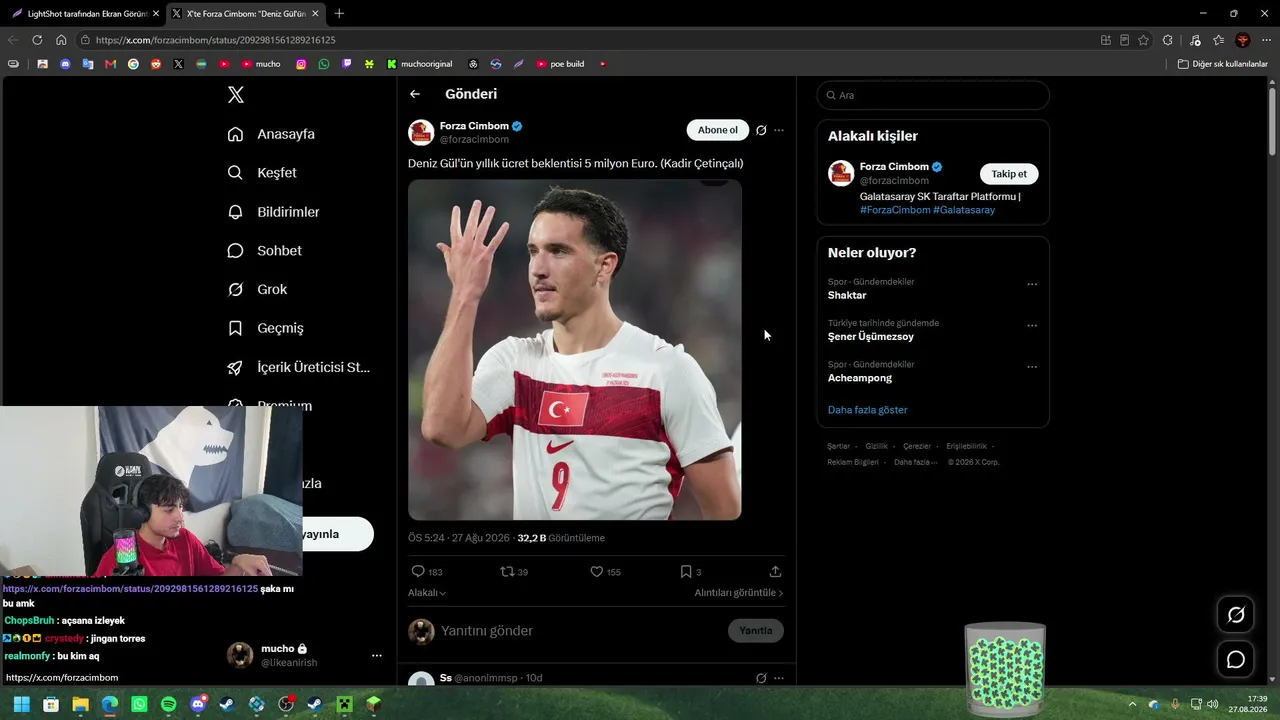Click the Yanıtla reply button

click(756, 631)
